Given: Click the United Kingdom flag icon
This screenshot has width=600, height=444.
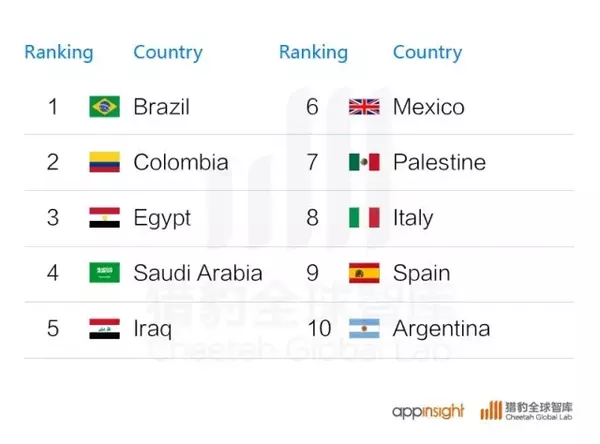Looking at the screenshot, I should (x=364, y=107).
